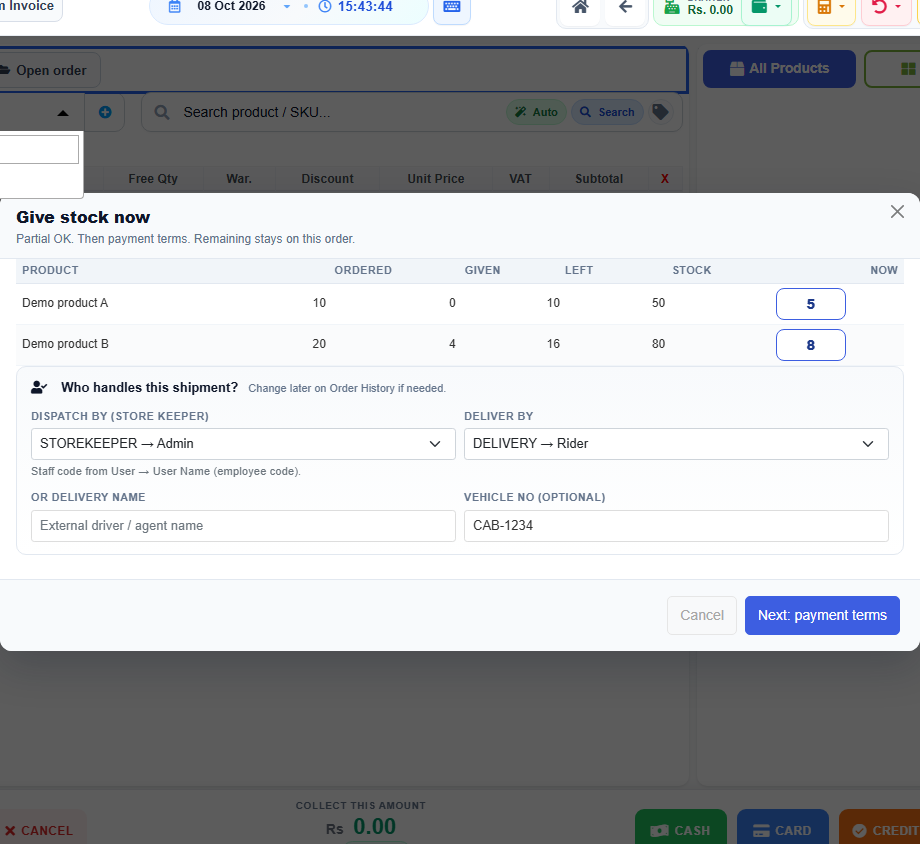
Task: Click the Vehicle No field CAB-1234
Action: [x=676, y=526]
